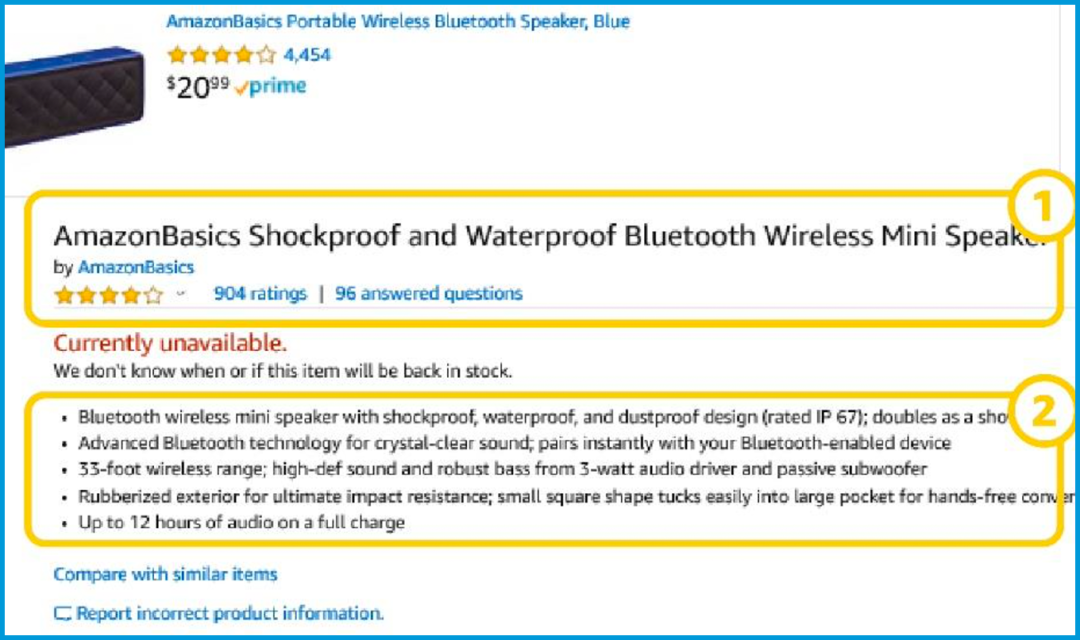Screen dimensions: 1080x640
Task: Click the blue speaker product thumbnail
Action: tap(74, 96)
